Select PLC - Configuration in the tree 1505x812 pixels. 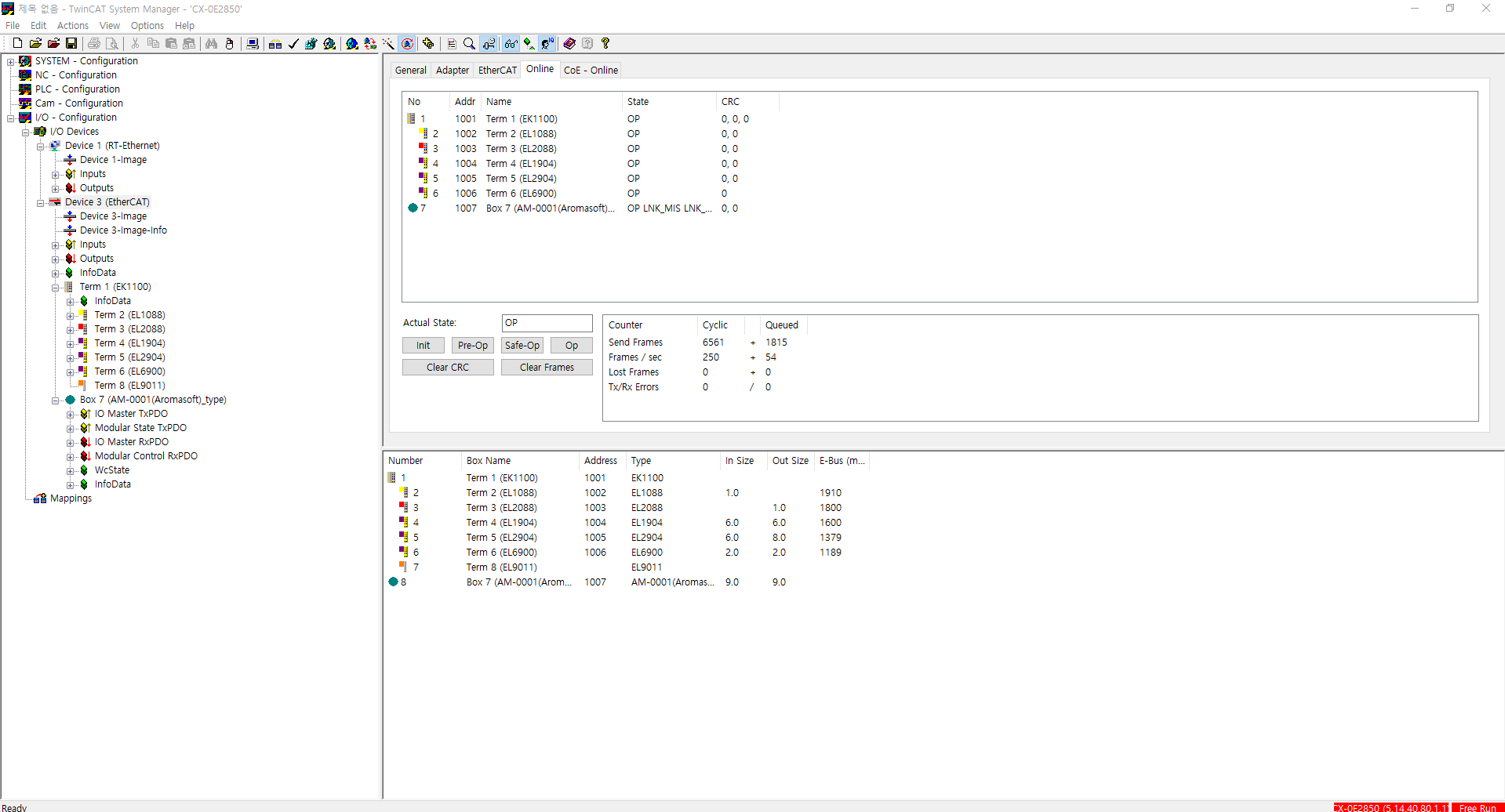pyautogui.click(x=78, y=89)
